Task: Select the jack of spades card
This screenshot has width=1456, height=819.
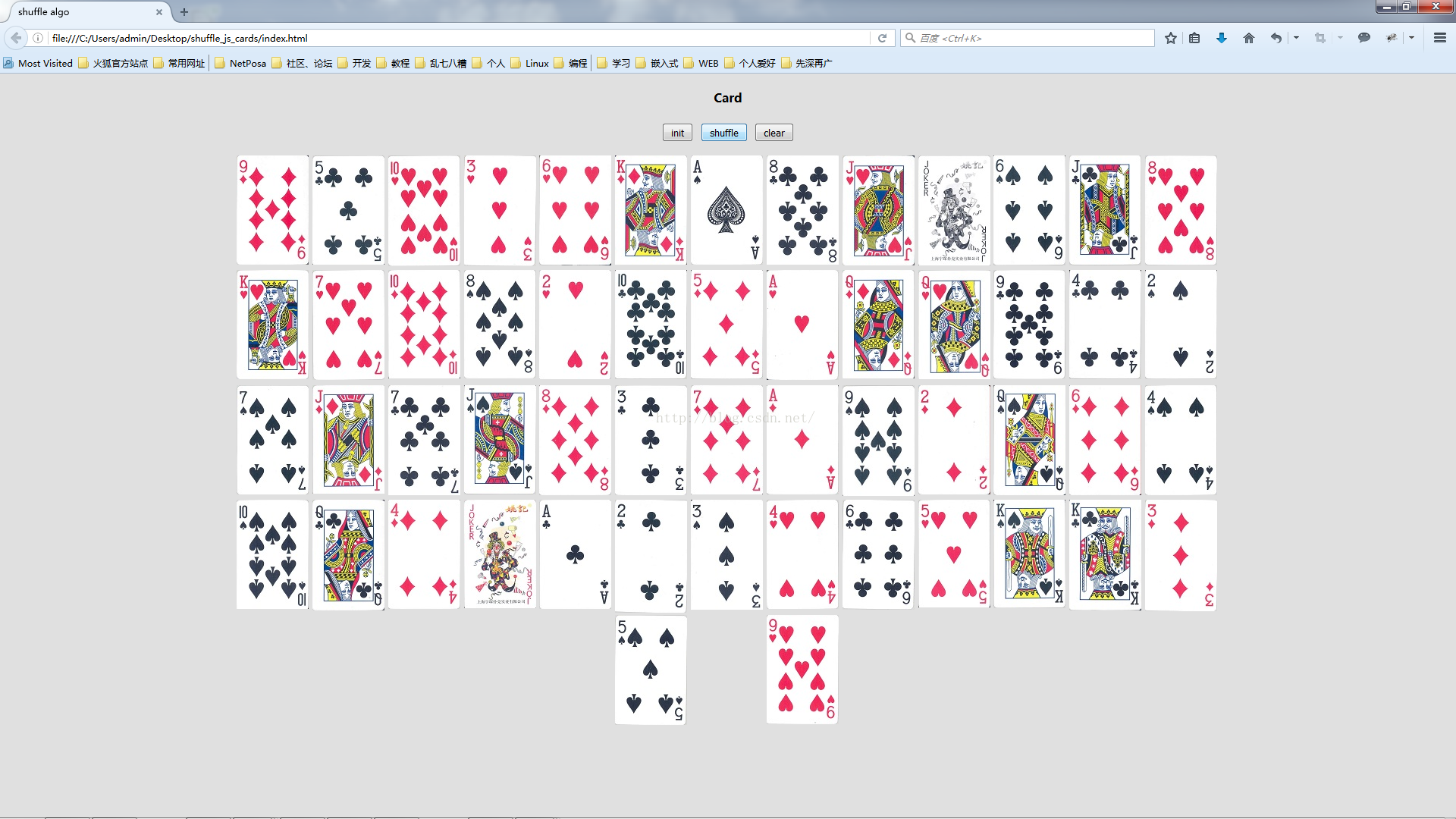Action: [500, 440]
